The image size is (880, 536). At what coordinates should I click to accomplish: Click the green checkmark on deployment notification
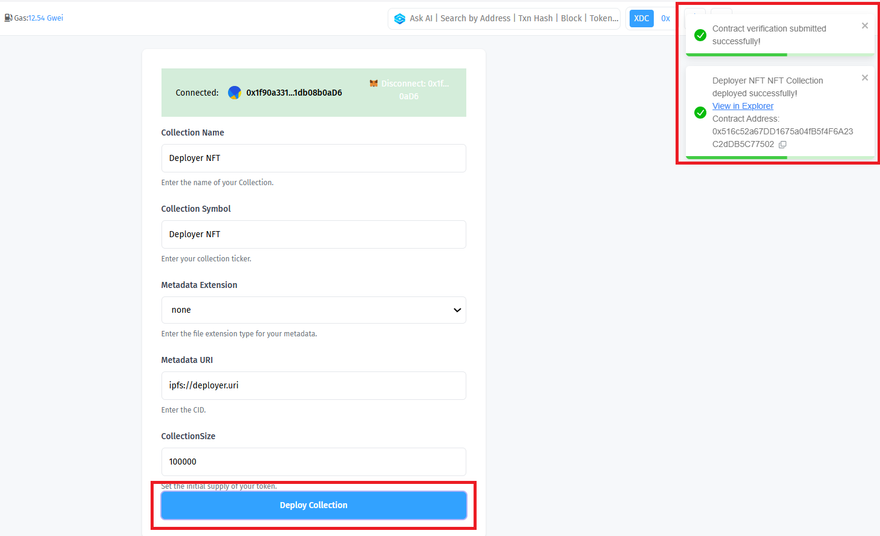click(700, 113)
